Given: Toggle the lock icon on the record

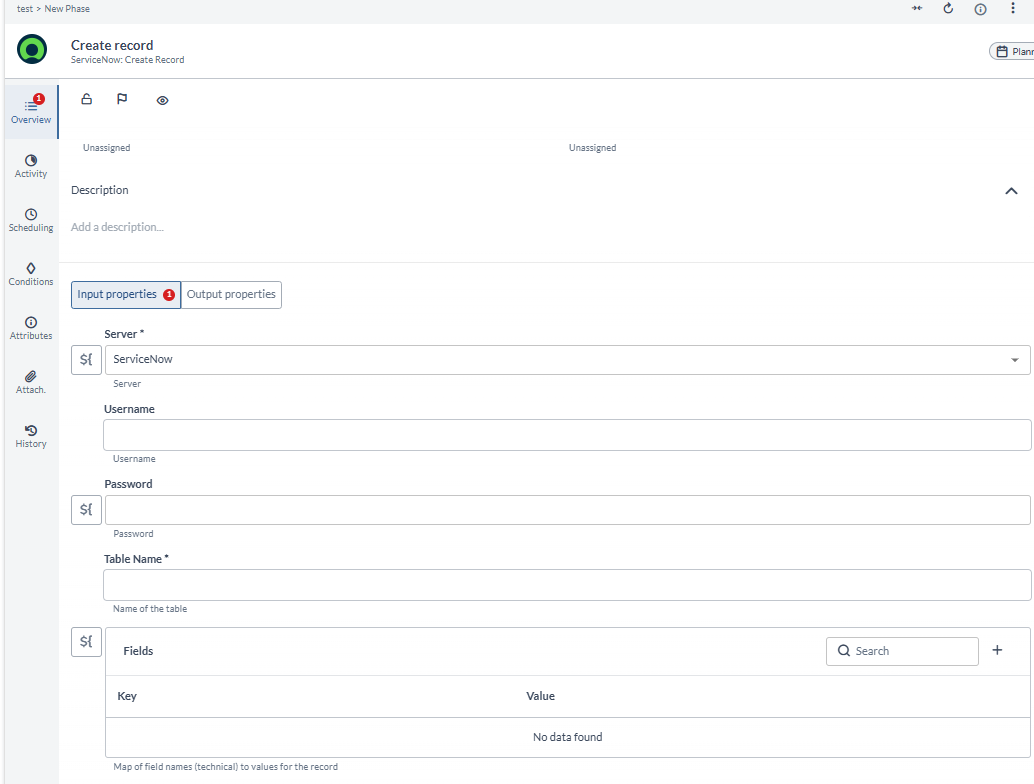Looking at the screenshot, I should tap(86, 99).
